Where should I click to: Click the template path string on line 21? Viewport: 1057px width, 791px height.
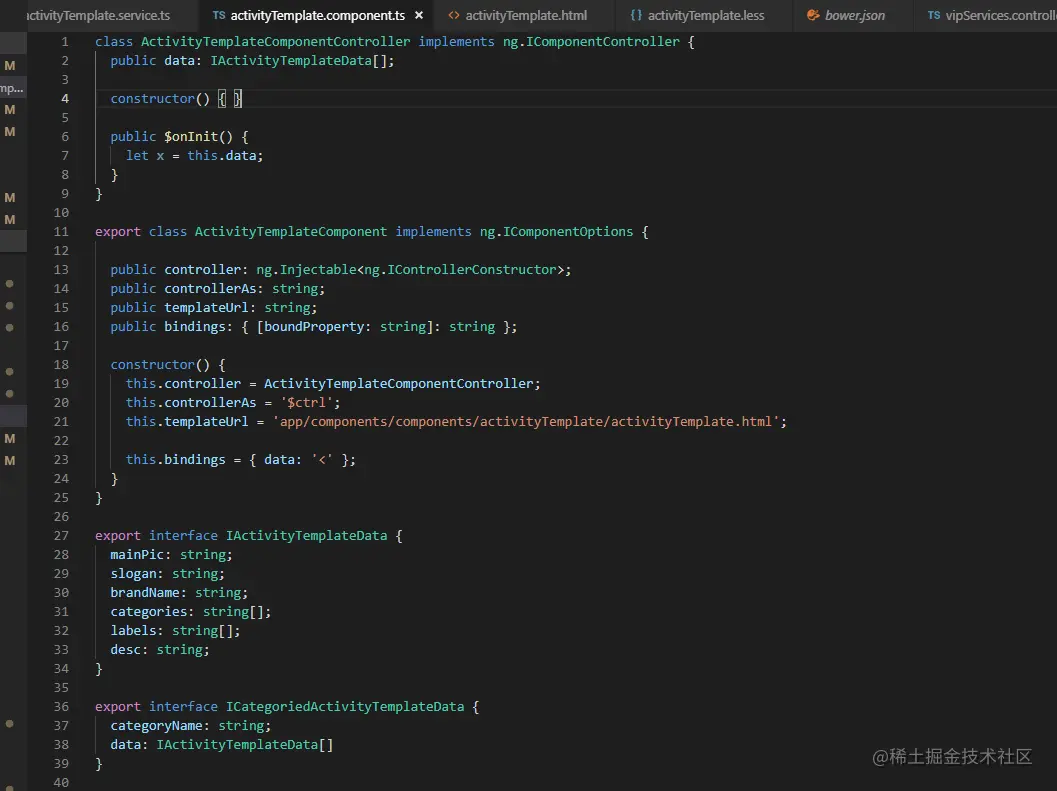tap(526, 421)
